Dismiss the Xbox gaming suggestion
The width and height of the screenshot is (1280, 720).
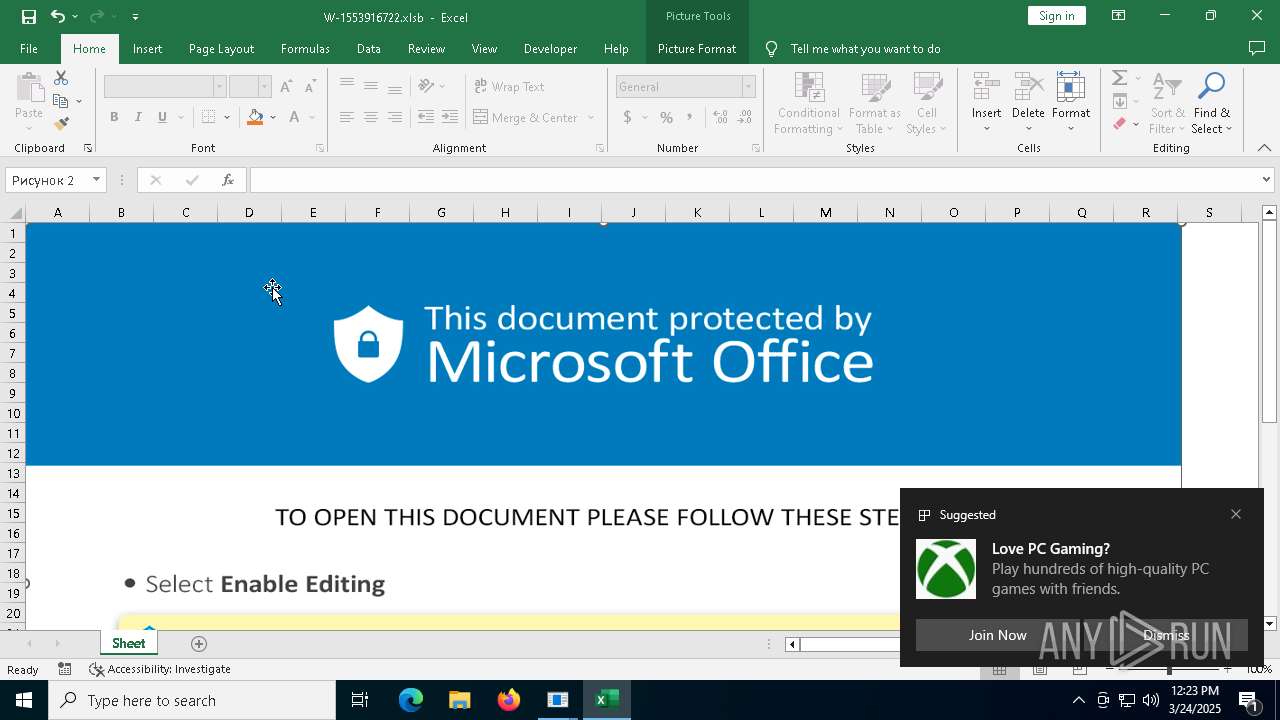[x=1166, y=635]
